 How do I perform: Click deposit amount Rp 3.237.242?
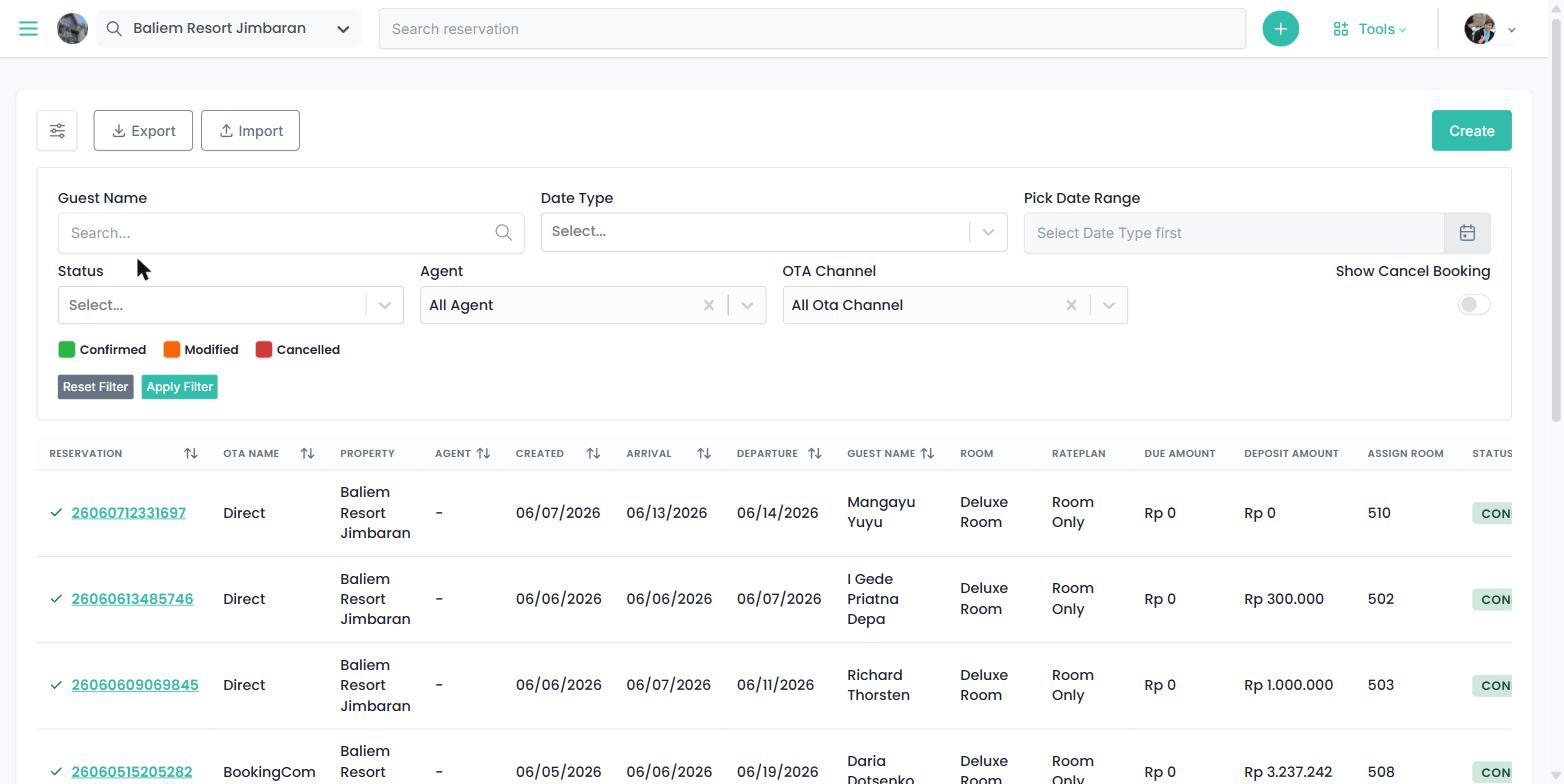1288,772
